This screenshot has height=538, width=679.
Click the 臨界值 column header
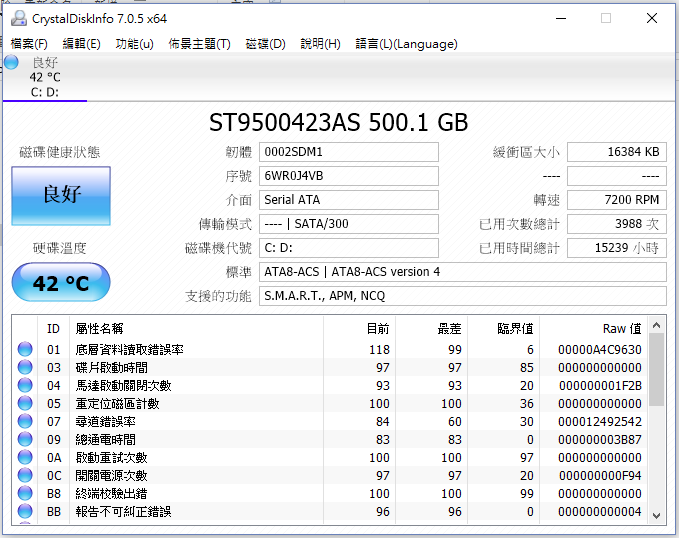[503, 329]
